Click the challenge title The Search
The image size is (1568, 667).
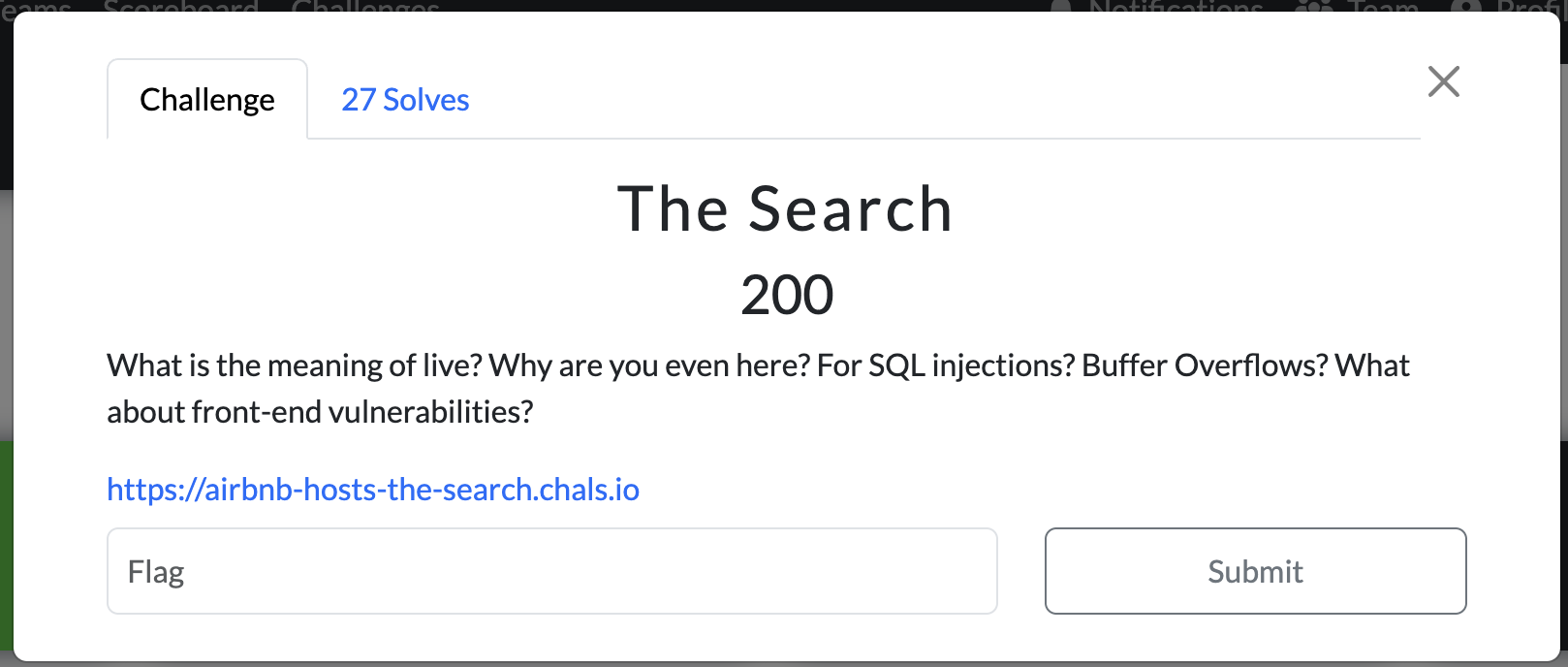[785, 209]
